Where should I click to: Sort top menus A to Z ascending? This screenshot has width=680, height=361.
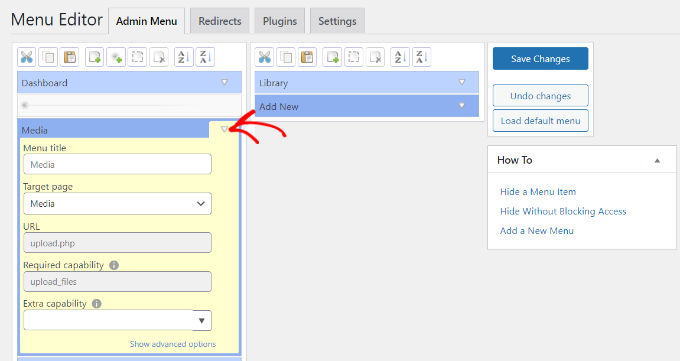click(x=184, y=57)
